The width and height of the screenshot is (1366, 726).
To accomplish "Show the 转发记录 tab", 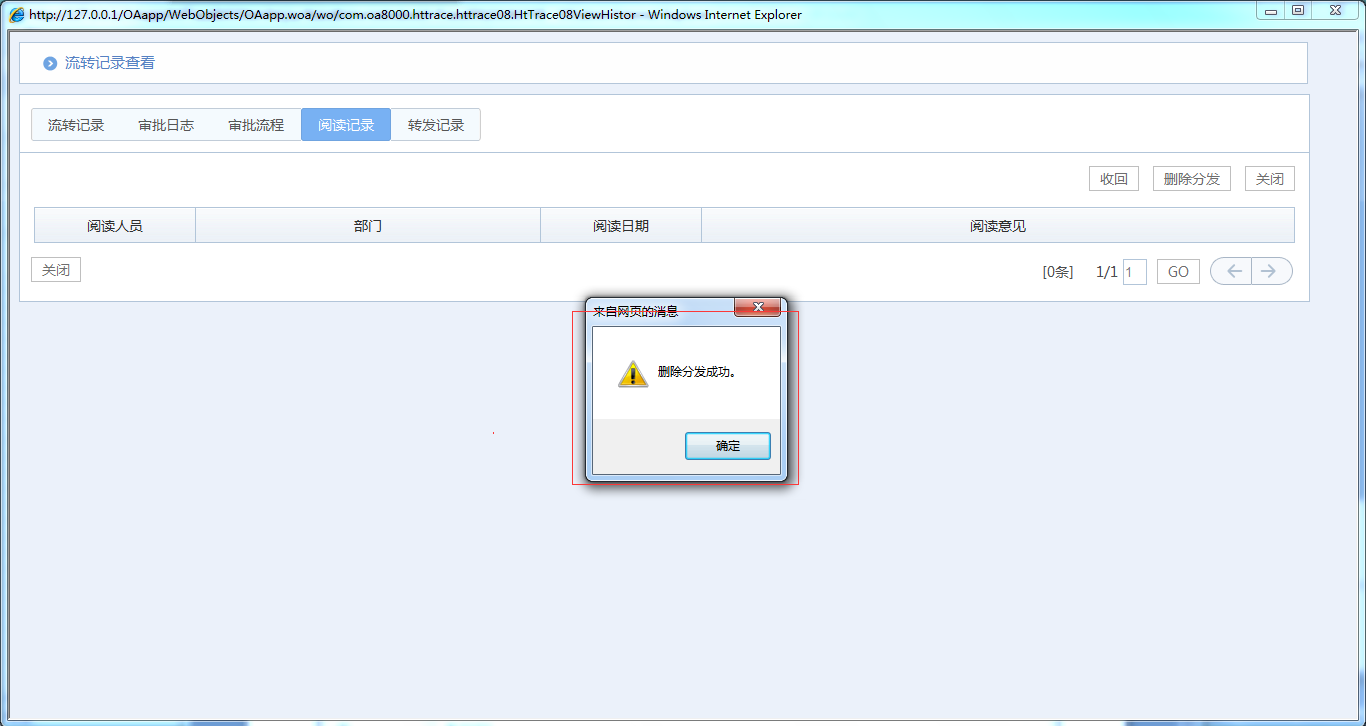I will tap(436, 125).
